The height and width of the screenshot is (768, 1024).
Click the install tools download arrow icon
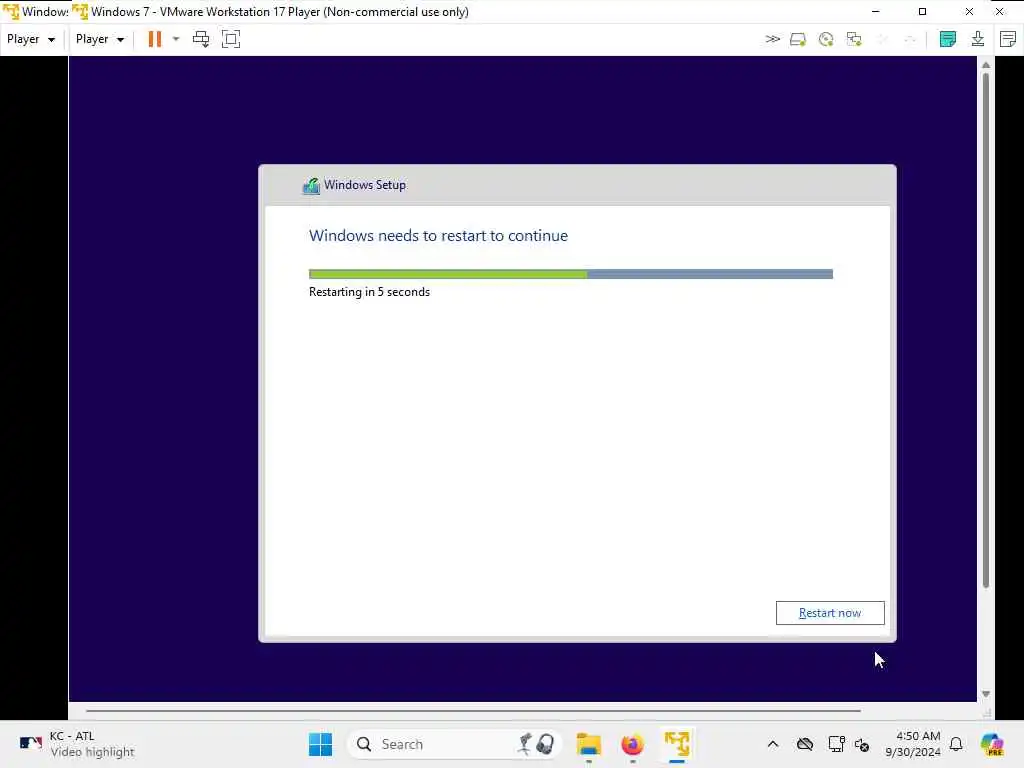click(x=978, y=39)
